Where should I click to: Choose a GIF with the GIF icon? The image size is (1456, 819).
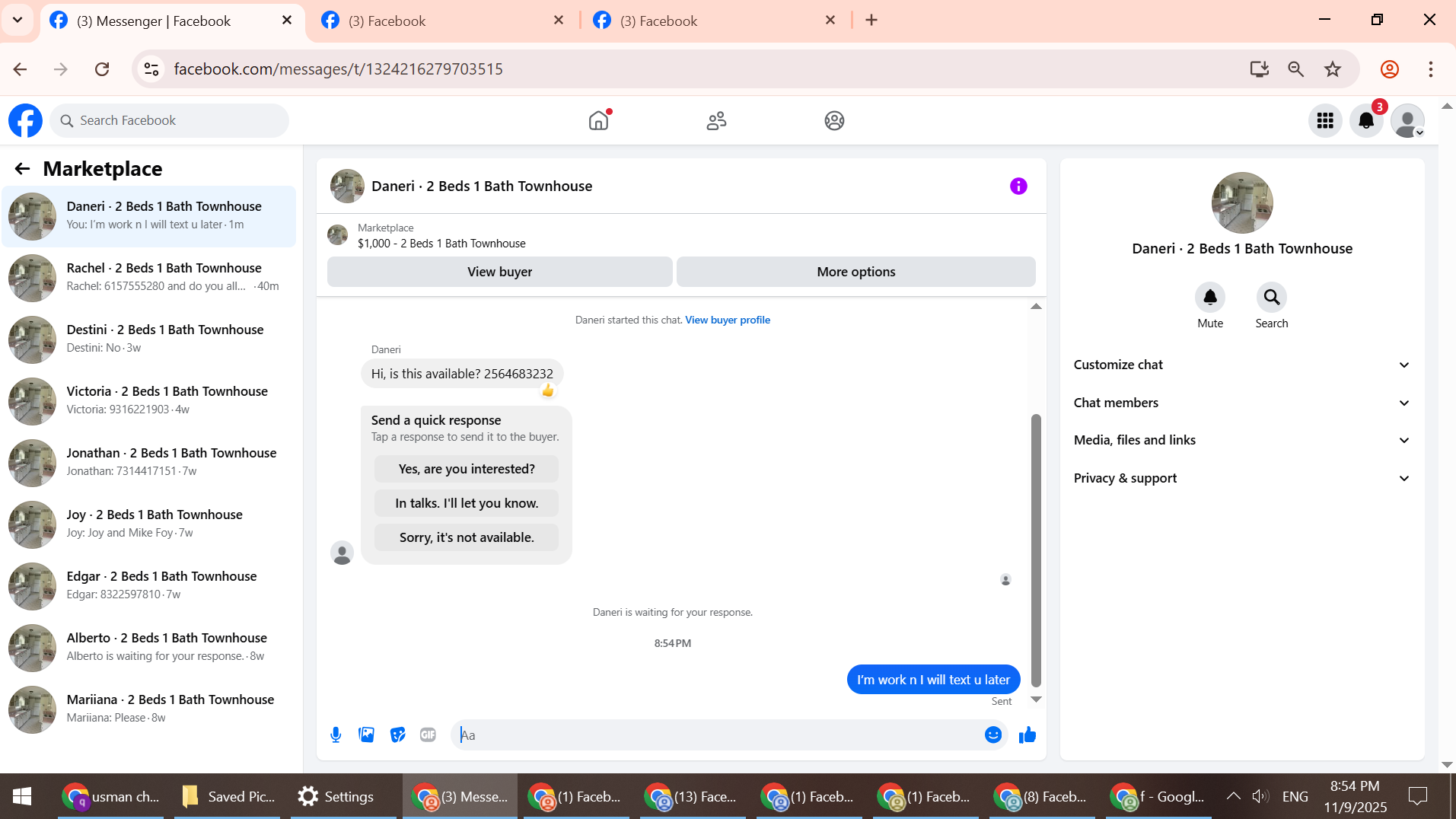tap(428, 735)
